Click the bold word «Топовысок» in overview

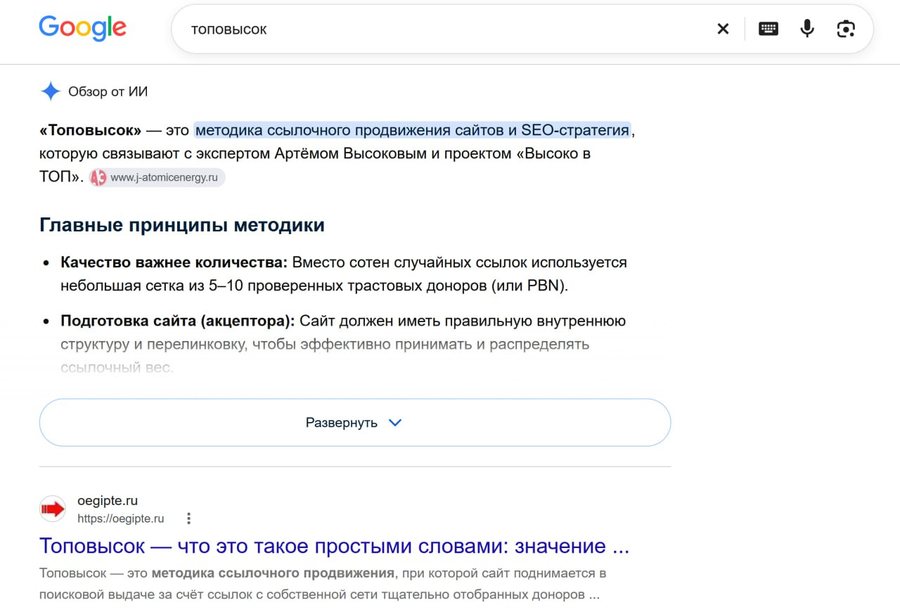click(90, 130)
